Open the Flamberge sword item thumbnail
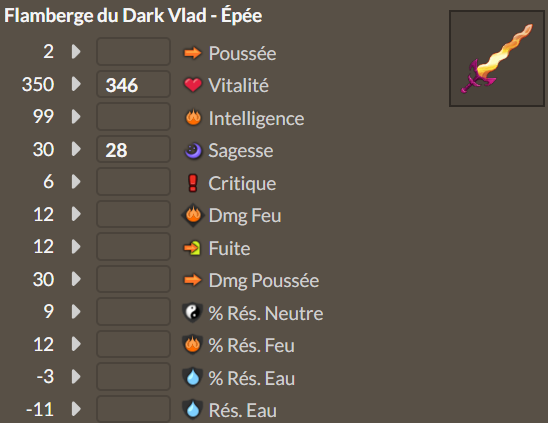Screen dimensions: 548x423 pyautogui.click(x=497, y=58)
